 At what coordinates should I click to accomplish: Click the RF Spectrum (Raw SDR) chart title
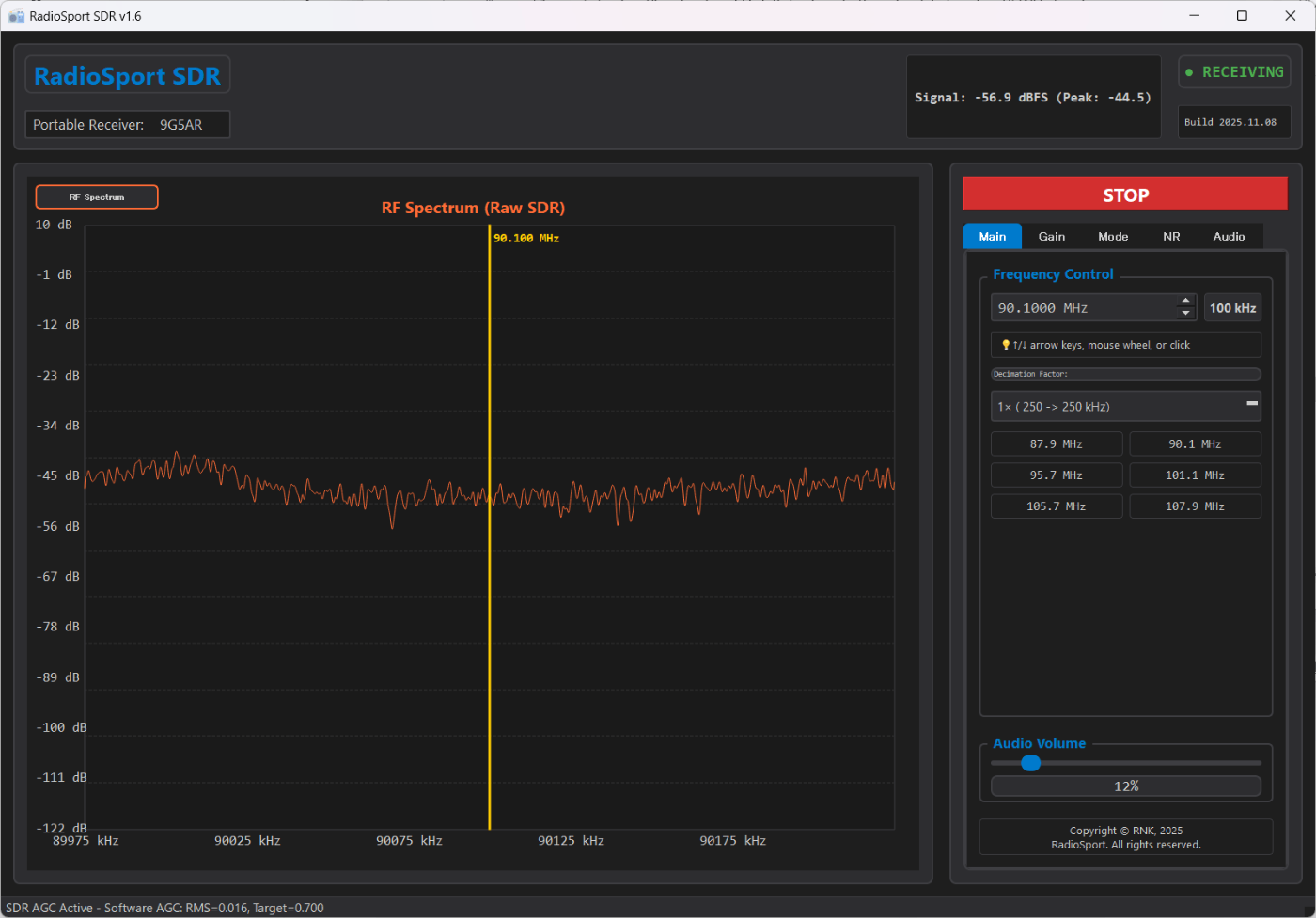point(473,208)
